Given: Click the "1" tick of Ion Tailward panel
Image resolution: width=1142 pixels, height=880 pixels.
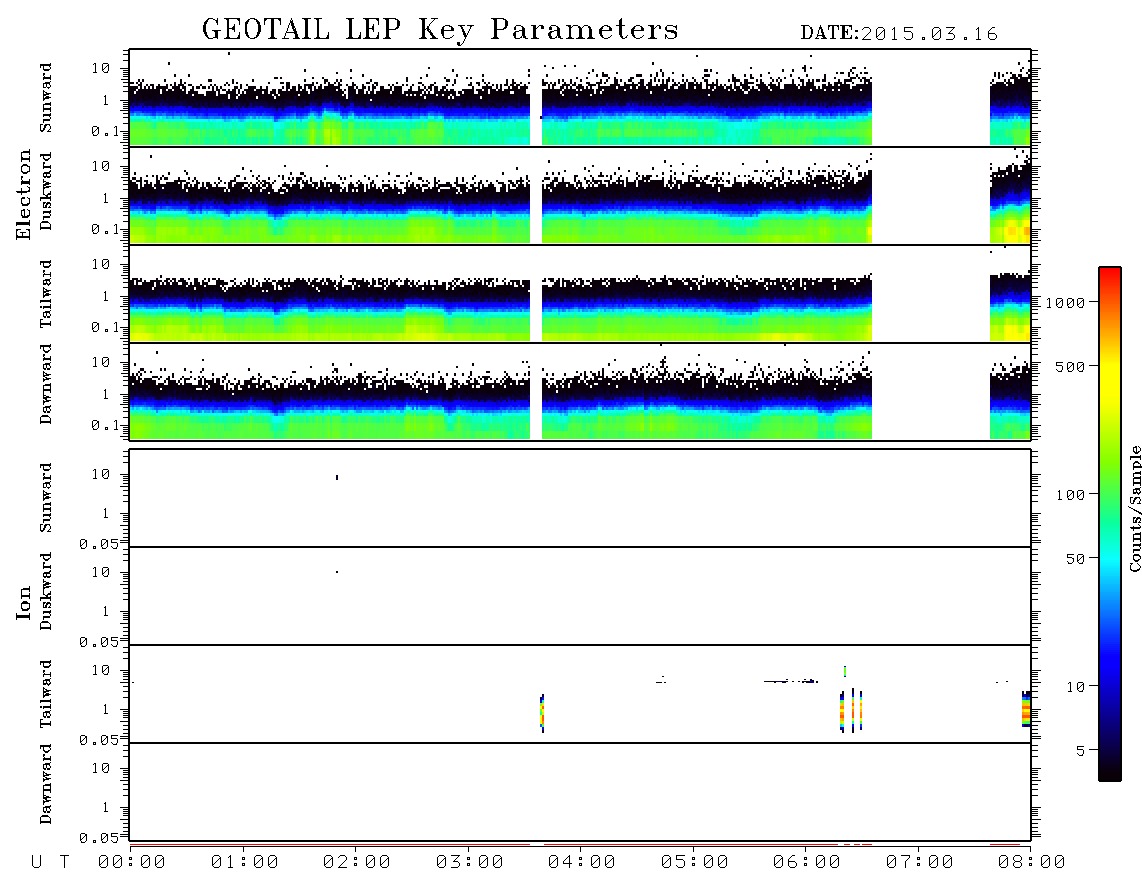Looking at the screenshot, I should pos(106,710).
